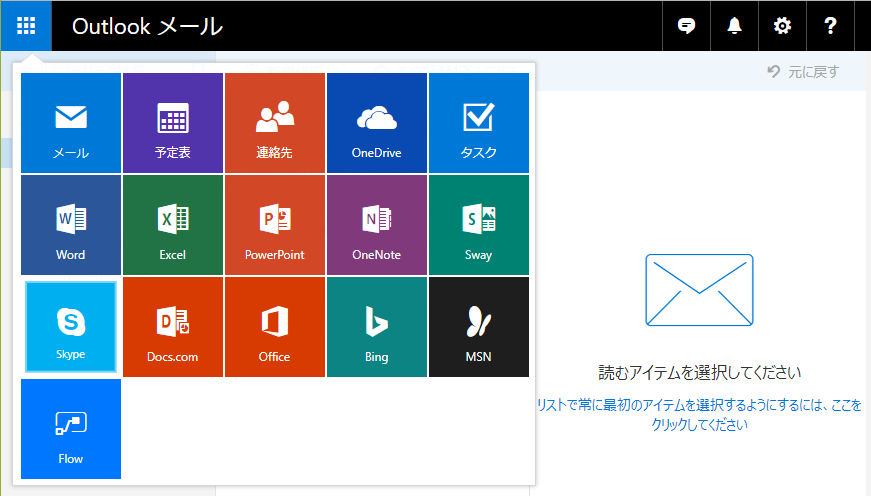Open the Calendar (予定表) tile
This screenshot has width=871, height=496.
click(173, 123)
